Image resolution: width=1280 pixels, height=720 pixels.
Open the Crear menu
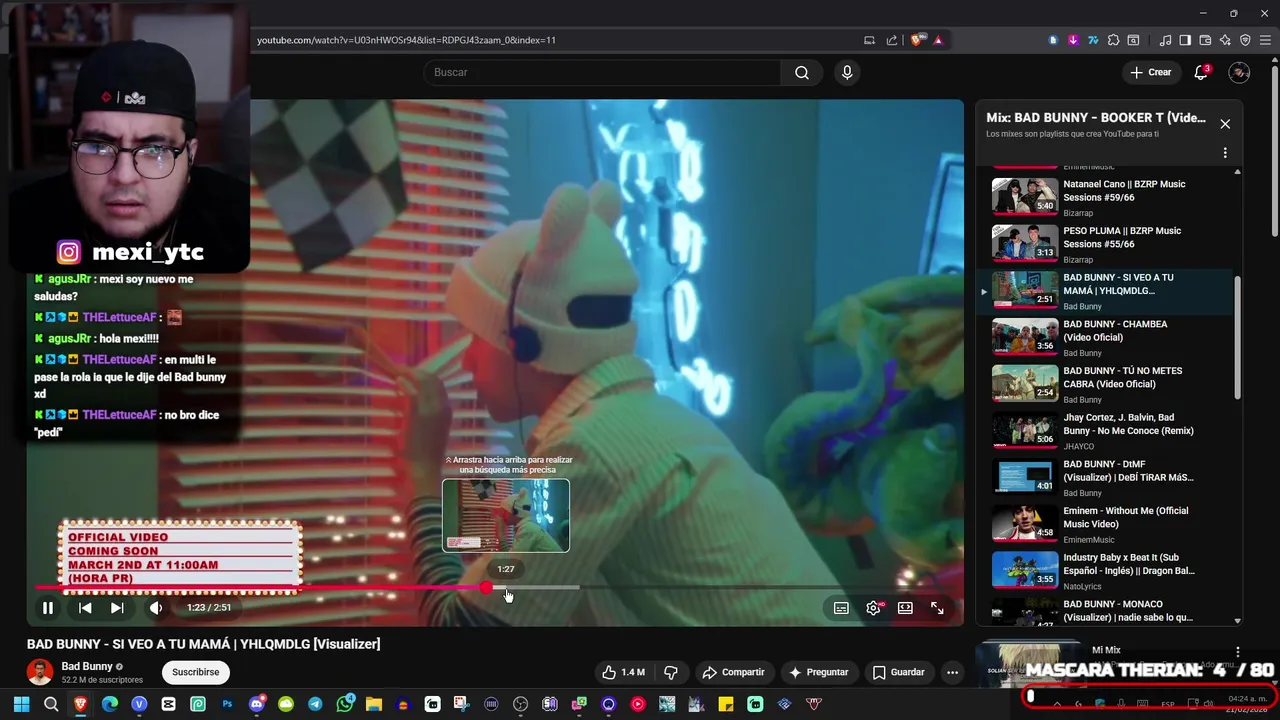tap(1151, 72)
